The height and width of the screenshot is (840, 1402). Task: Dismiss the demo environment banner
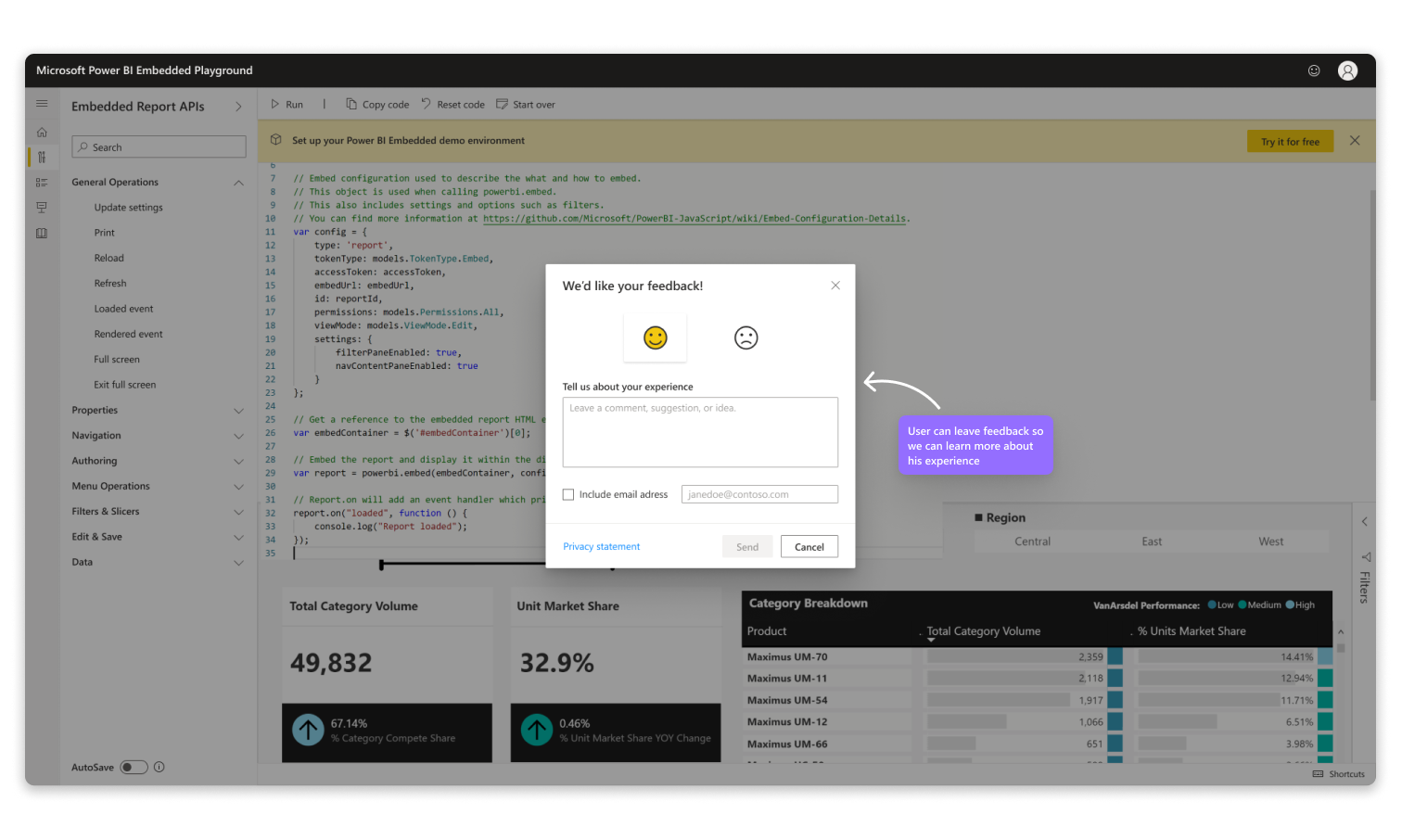1355,141
